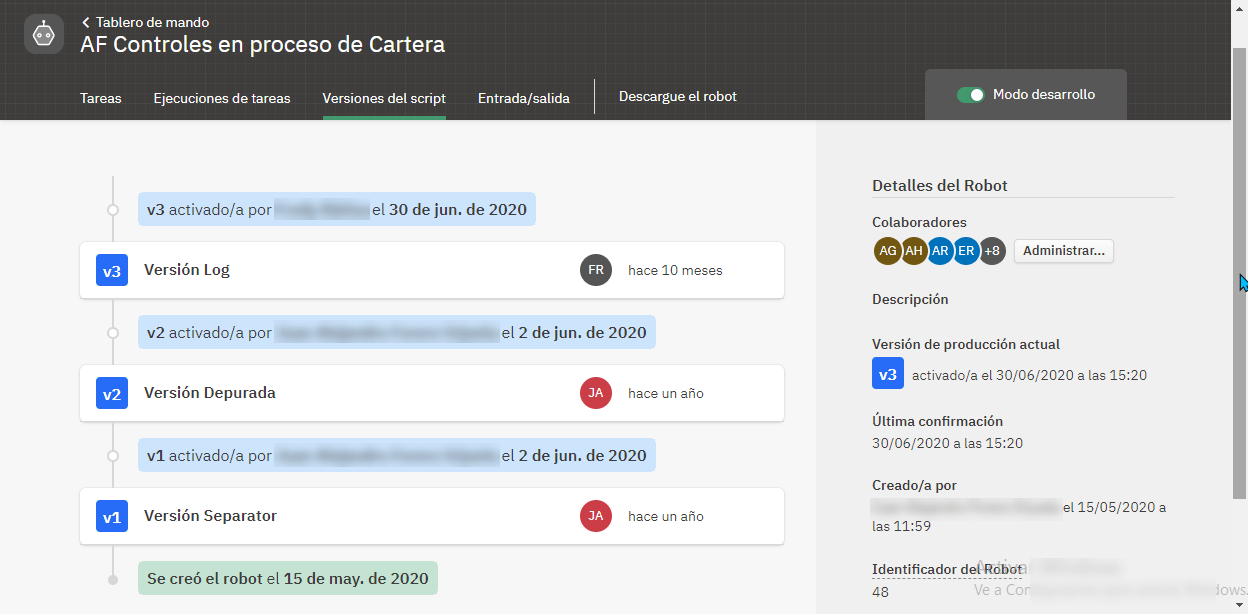Click the ER collaborator avatar
This screenshot has width=1248, height=614.
click(x=966, y=251)
